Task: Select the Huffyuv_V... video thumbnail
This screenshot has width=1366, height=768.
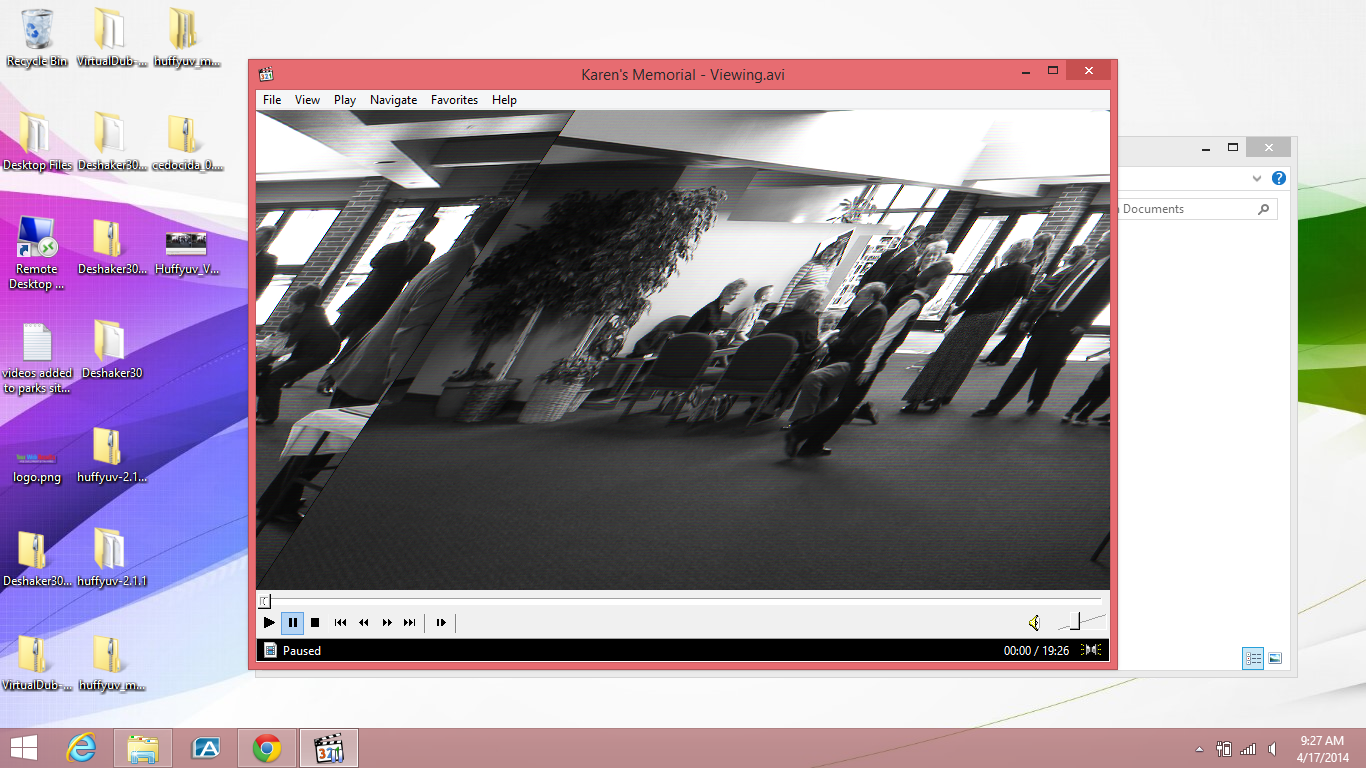Action: tap(186, 249)
